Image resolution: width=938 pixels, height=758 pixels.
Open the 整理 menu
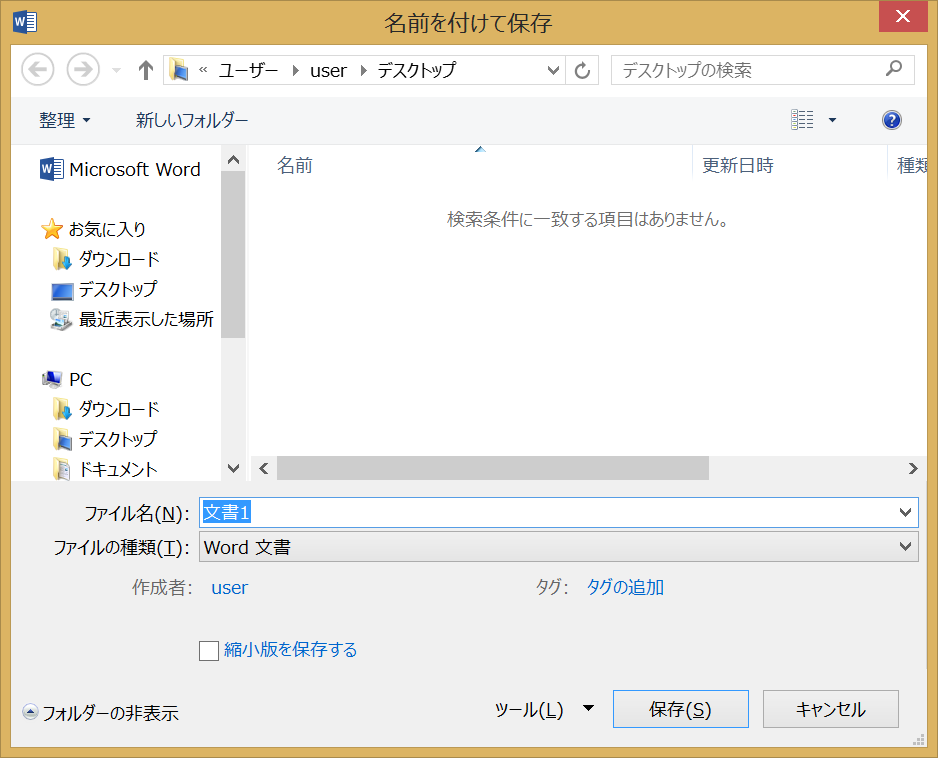65,120
